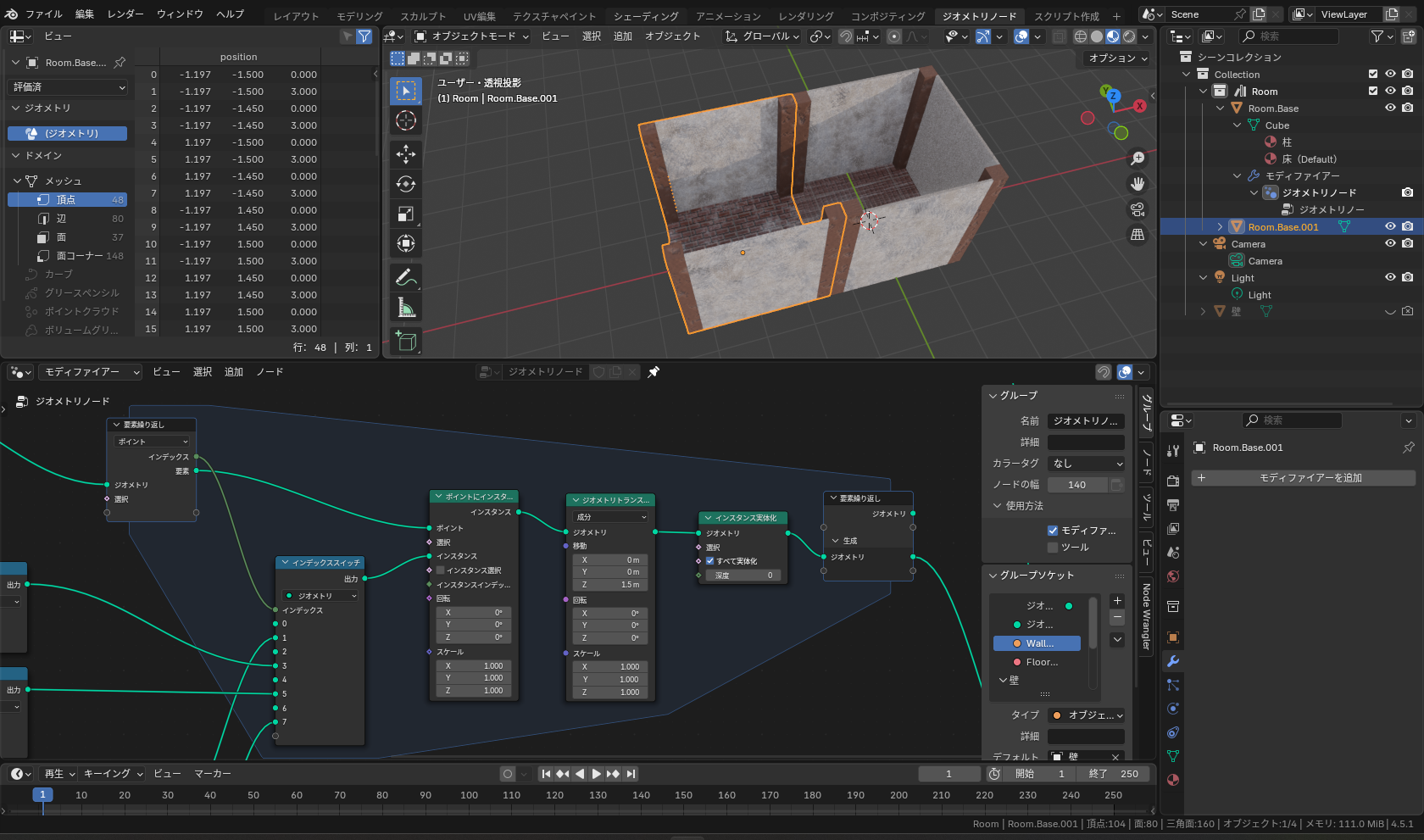1424x840 pixels.
Task: Open the カラータグ dropdown
Action: [x=1087, y=464]
